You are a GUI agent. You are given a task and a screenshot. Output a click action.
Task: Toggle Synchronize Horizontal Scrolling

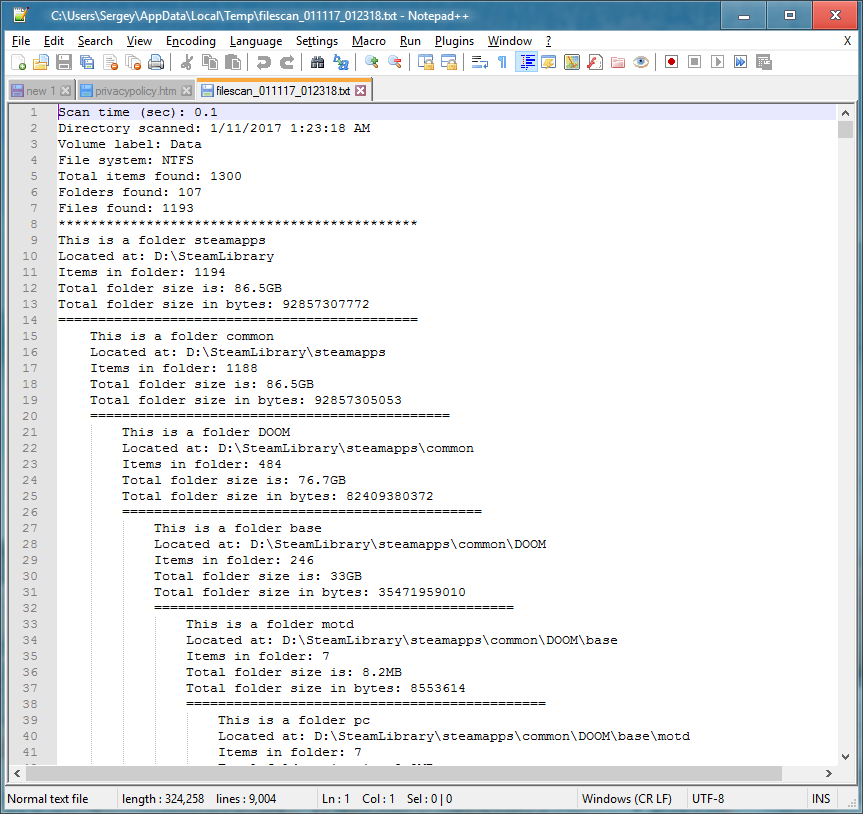(449, 62)
